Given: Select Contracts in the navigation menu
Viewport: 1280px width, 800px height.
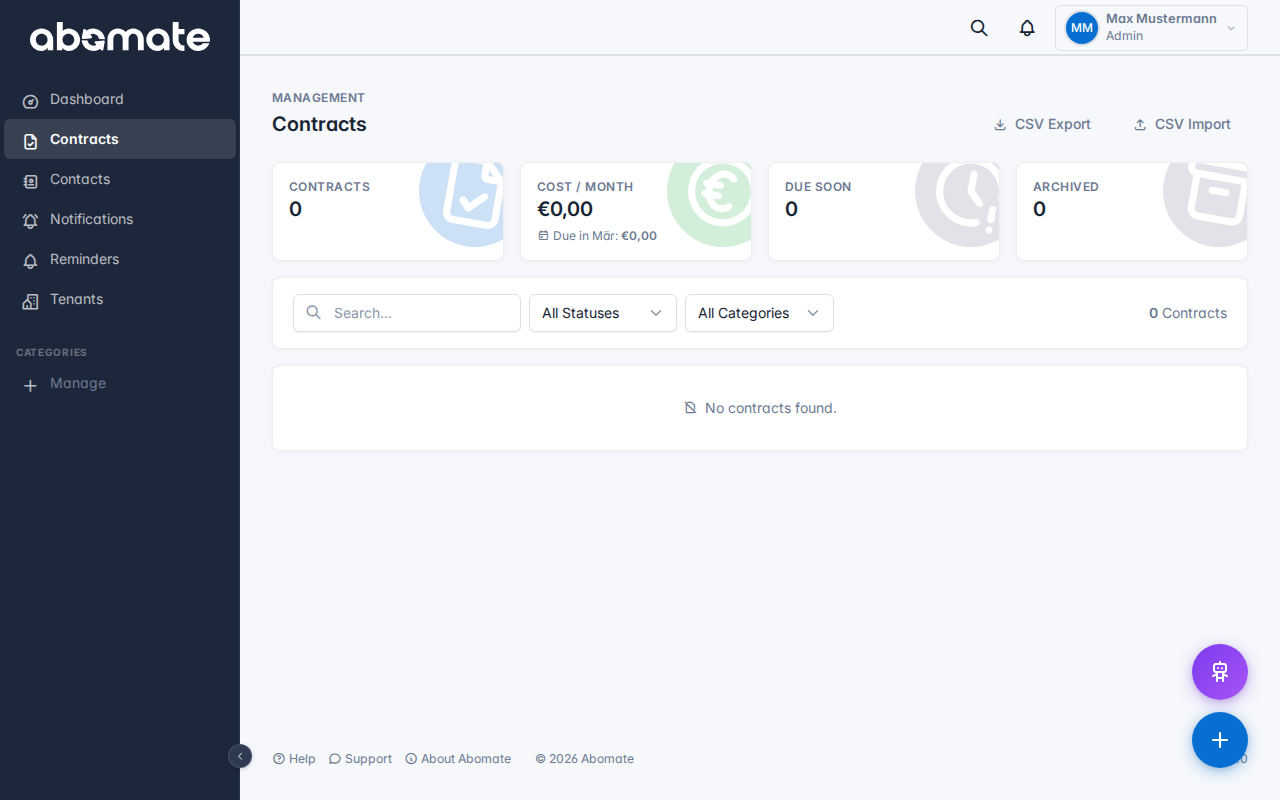Looking at the screenshot, I should [84, 139].
